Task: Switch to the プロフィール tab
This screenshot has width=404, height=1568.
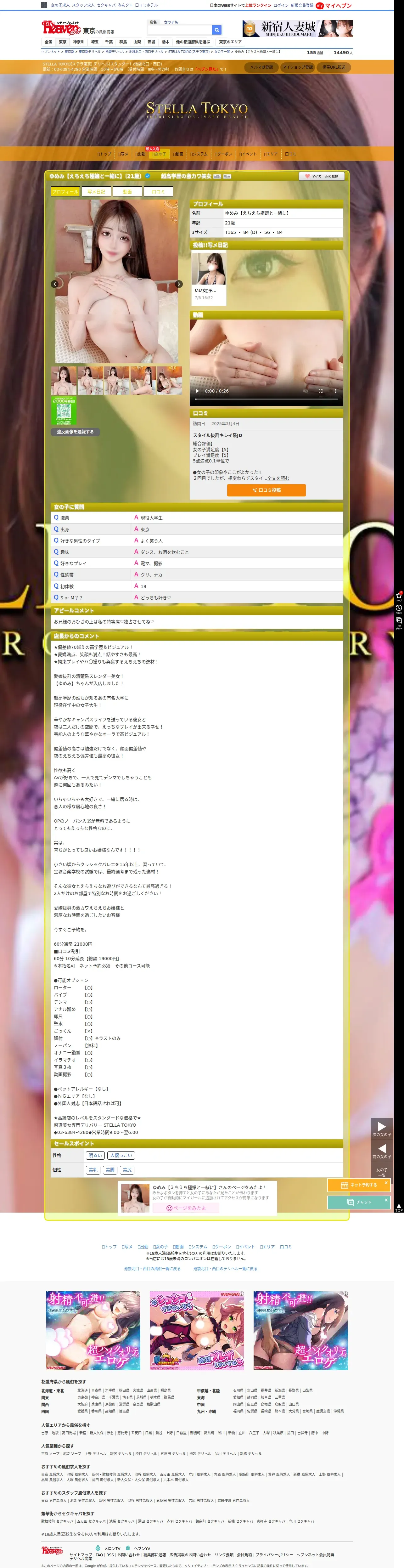Action: tap(65, 191)
